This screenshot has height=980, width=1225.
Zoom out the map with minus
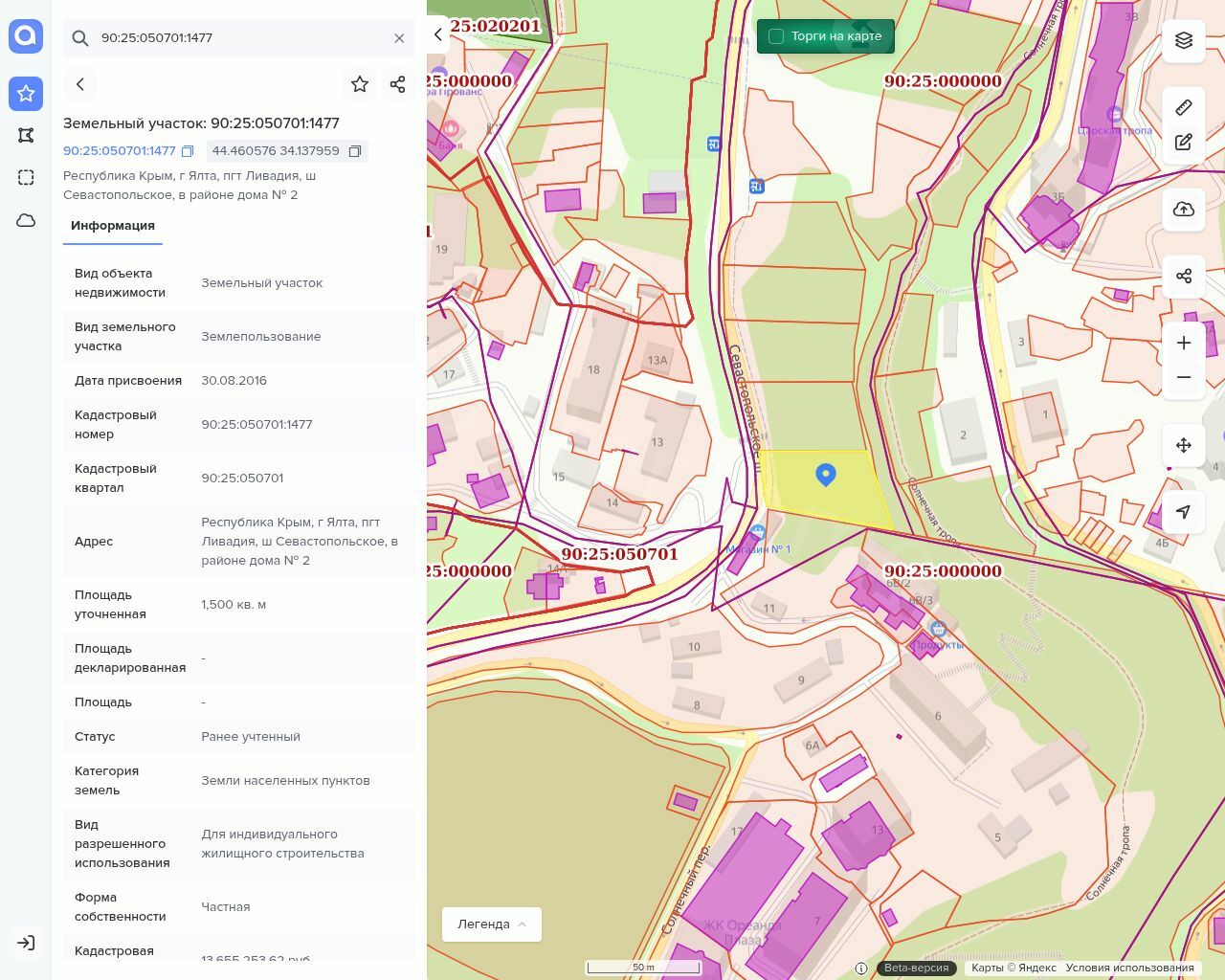point(1184,377)
